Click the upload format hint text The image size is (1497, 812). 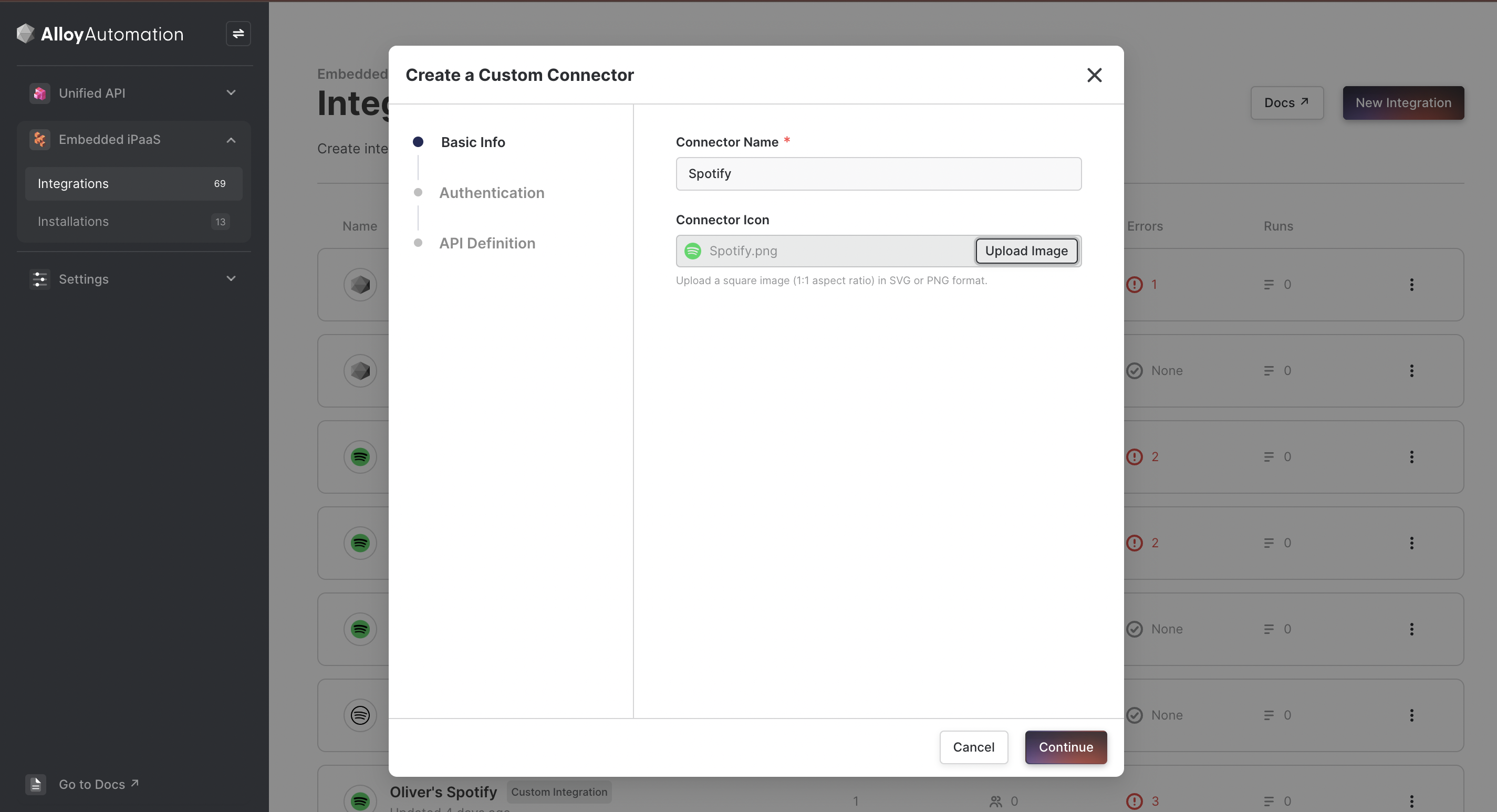point(831,281)
